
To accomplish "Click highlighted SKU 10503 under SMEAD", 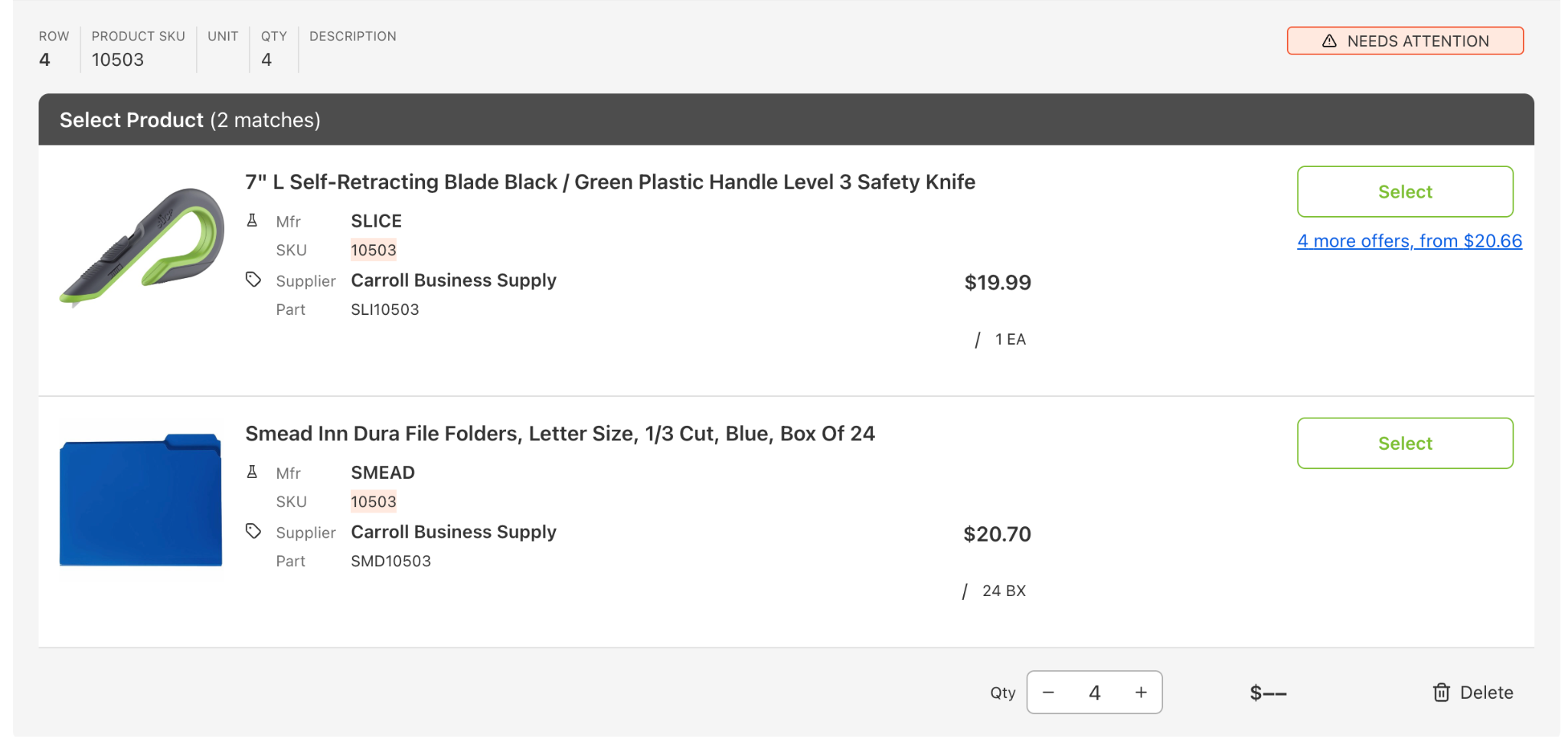I will (x=374, y=502).
